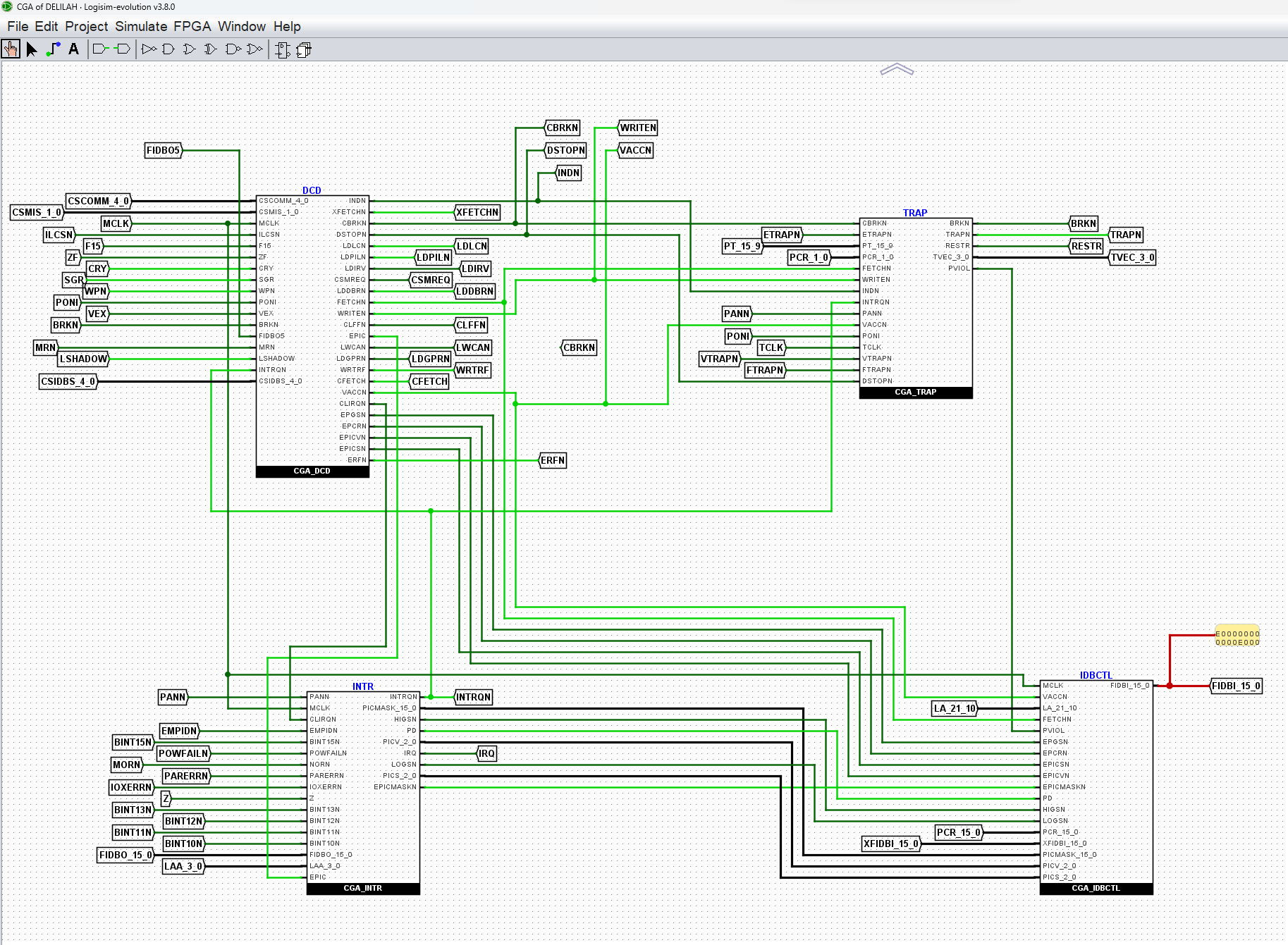The height and width of the screenshot is (945, 1288).
Task: Open the File menu
Action: 17,26
